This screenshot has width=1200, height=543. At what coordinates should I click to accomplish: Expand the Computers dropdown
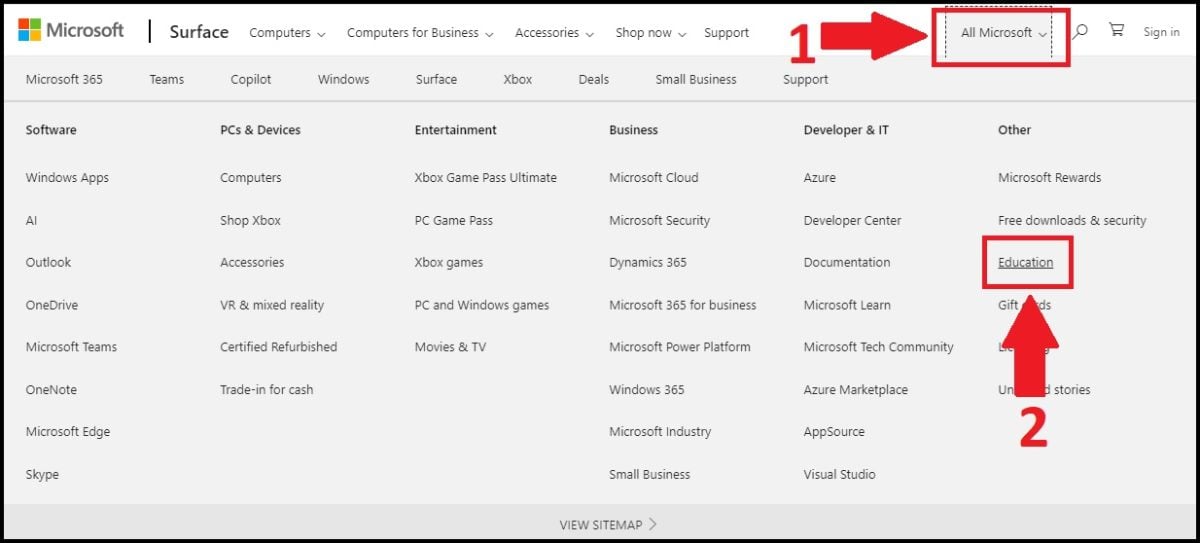[x=287, y=33]
